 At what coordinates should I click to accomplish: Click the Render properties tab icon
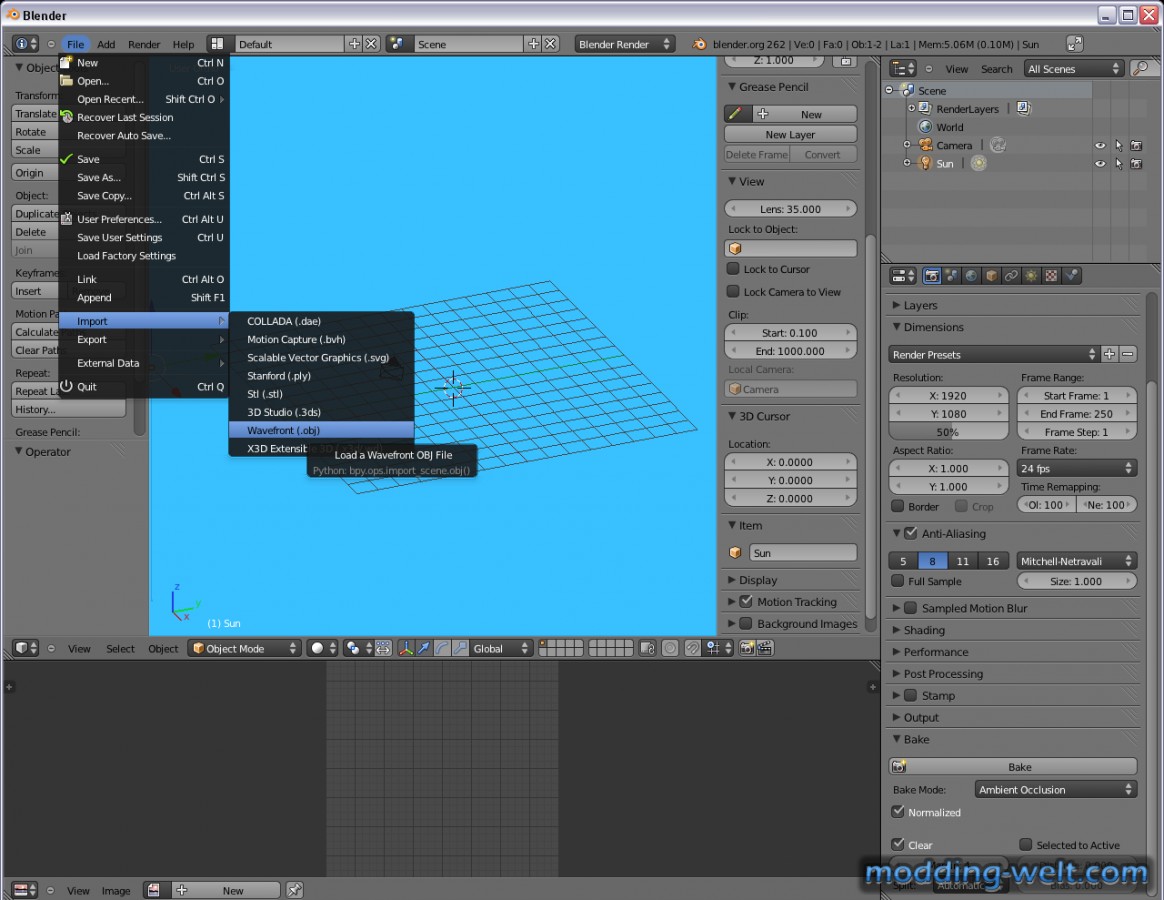click(932, 276)
